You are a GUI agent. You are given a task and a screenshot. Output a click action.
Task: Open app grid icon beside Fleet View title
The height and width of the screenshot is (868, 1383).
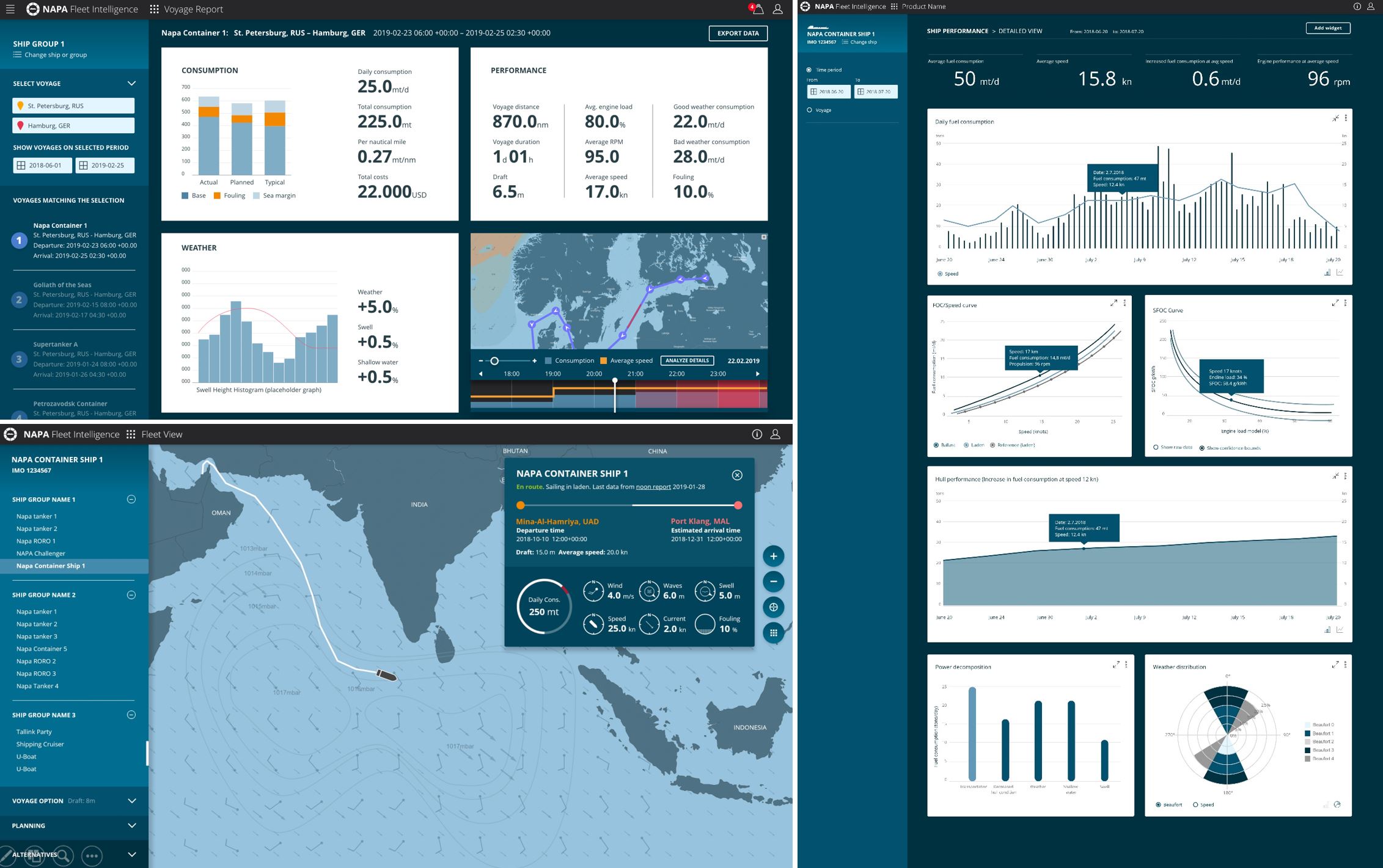click(130, 434)
